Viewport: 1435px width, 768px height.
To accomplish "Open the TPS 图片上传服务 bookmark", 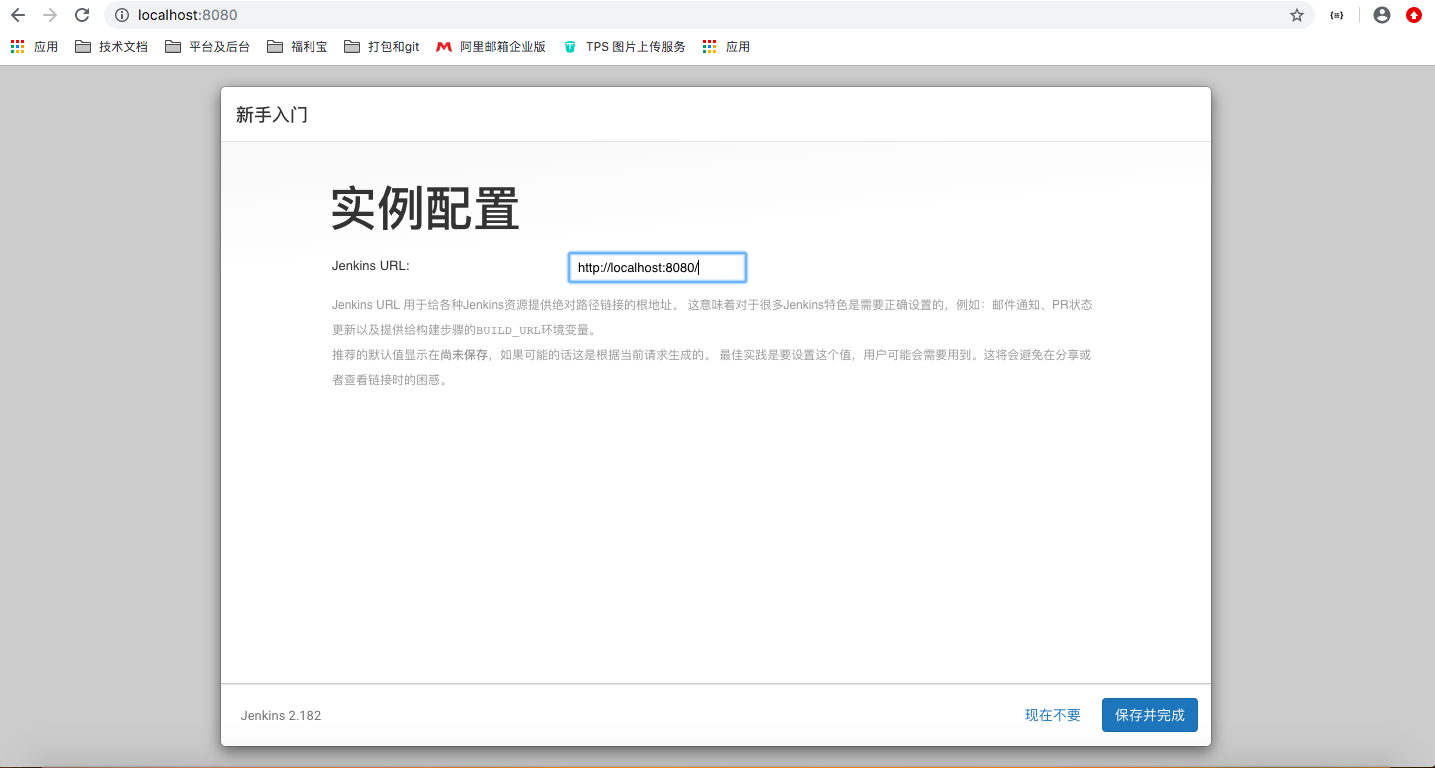I will pos(624,46).
